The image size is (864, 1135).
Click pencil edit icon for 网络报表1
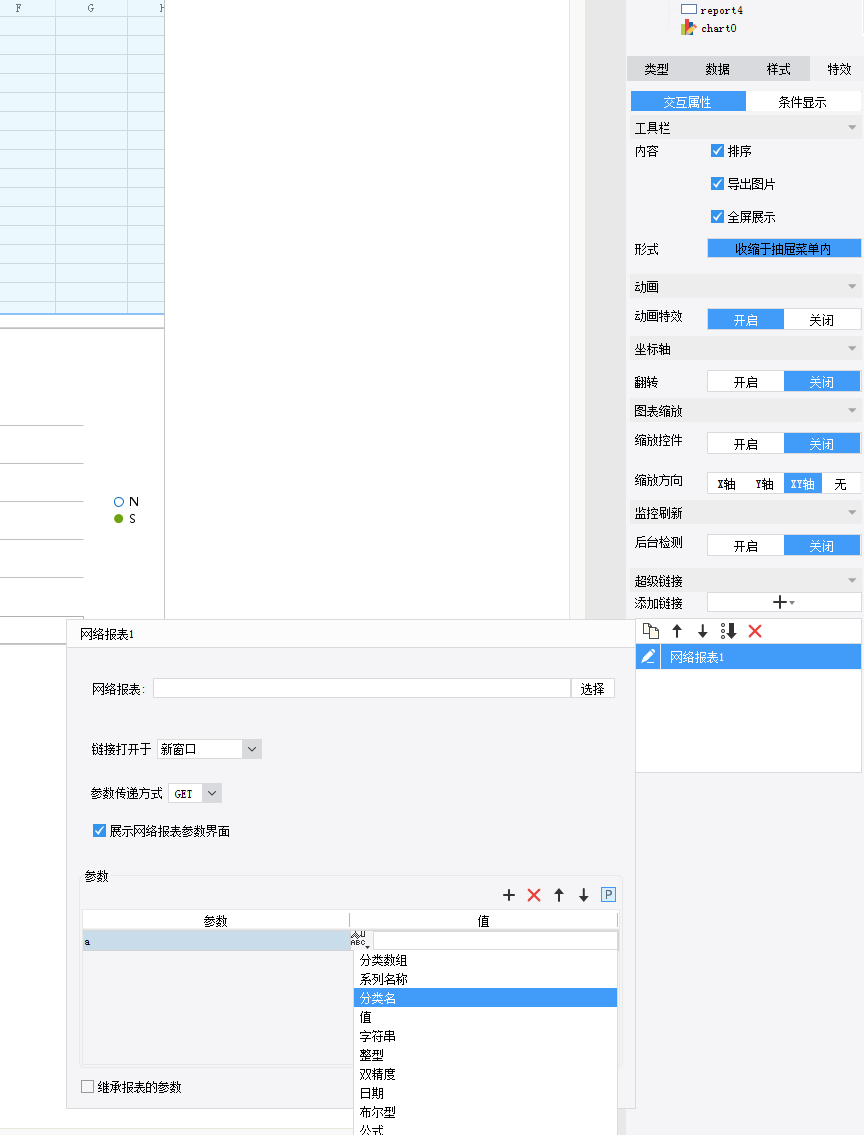(648, 657)
